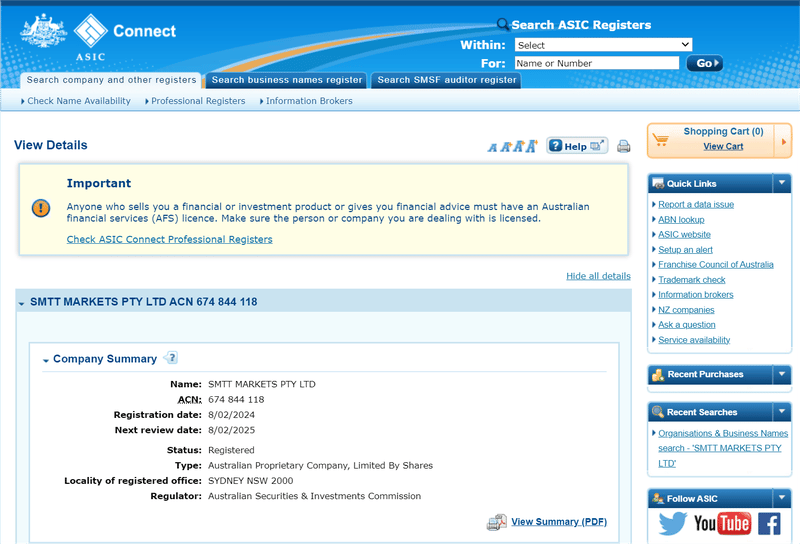Click the locality value SYDNEY NSW 2000
This screenshot has width=800, height=544.
tap(251, 481)
